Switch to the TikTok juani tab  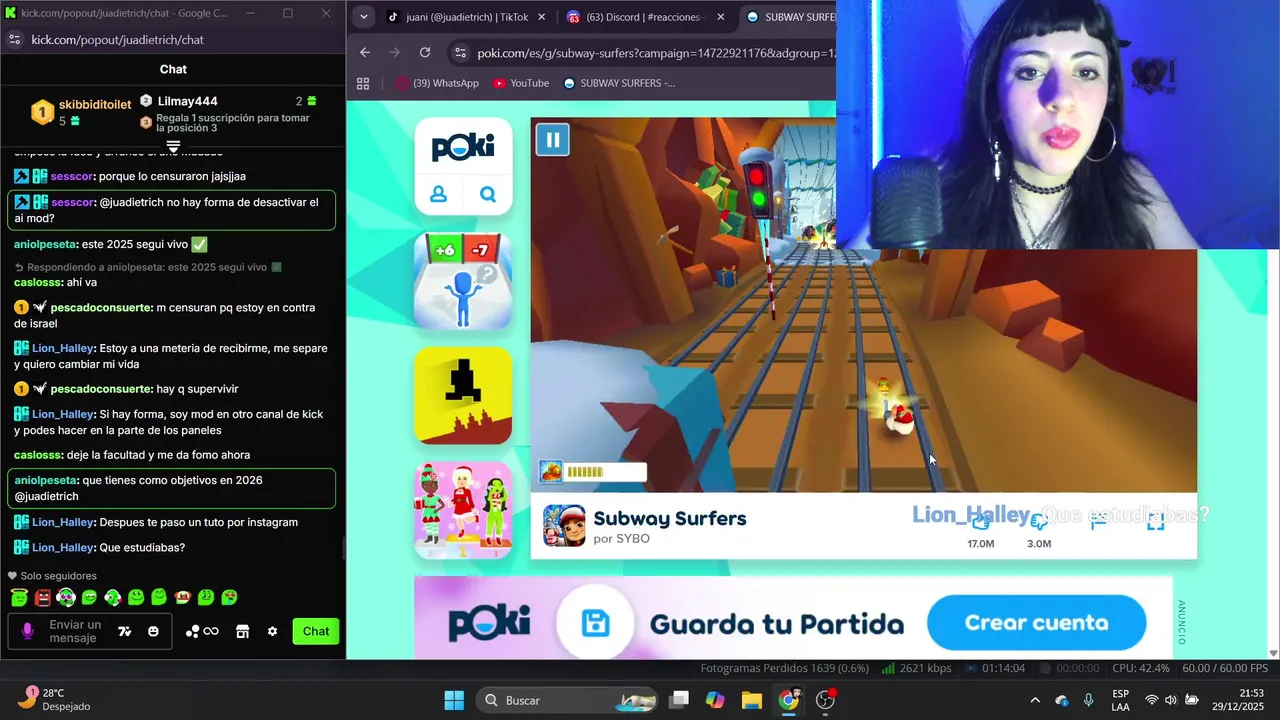tap(466, 17)
